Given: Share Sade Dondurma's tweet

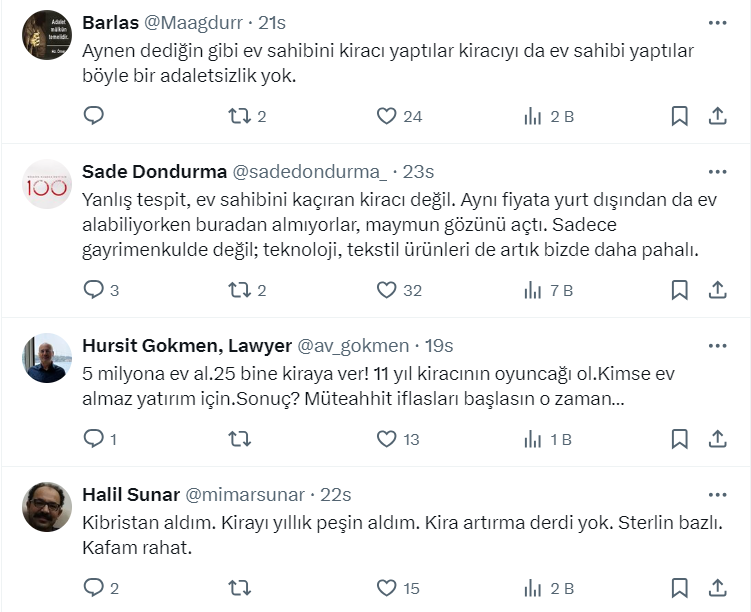Looking at the screenshot, I should pyautogui.click(x=717, y=290).
